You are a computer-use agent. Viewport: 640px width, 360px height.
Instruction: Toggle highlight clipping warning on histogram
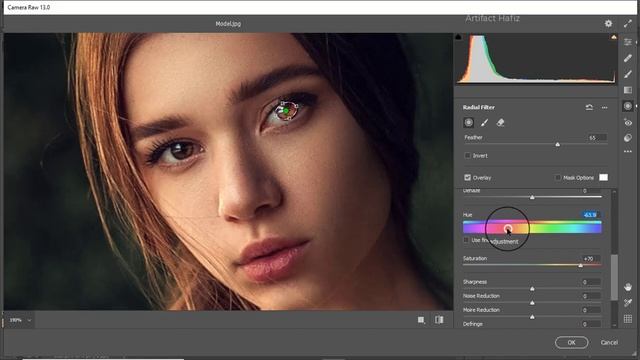pos(613,37)
